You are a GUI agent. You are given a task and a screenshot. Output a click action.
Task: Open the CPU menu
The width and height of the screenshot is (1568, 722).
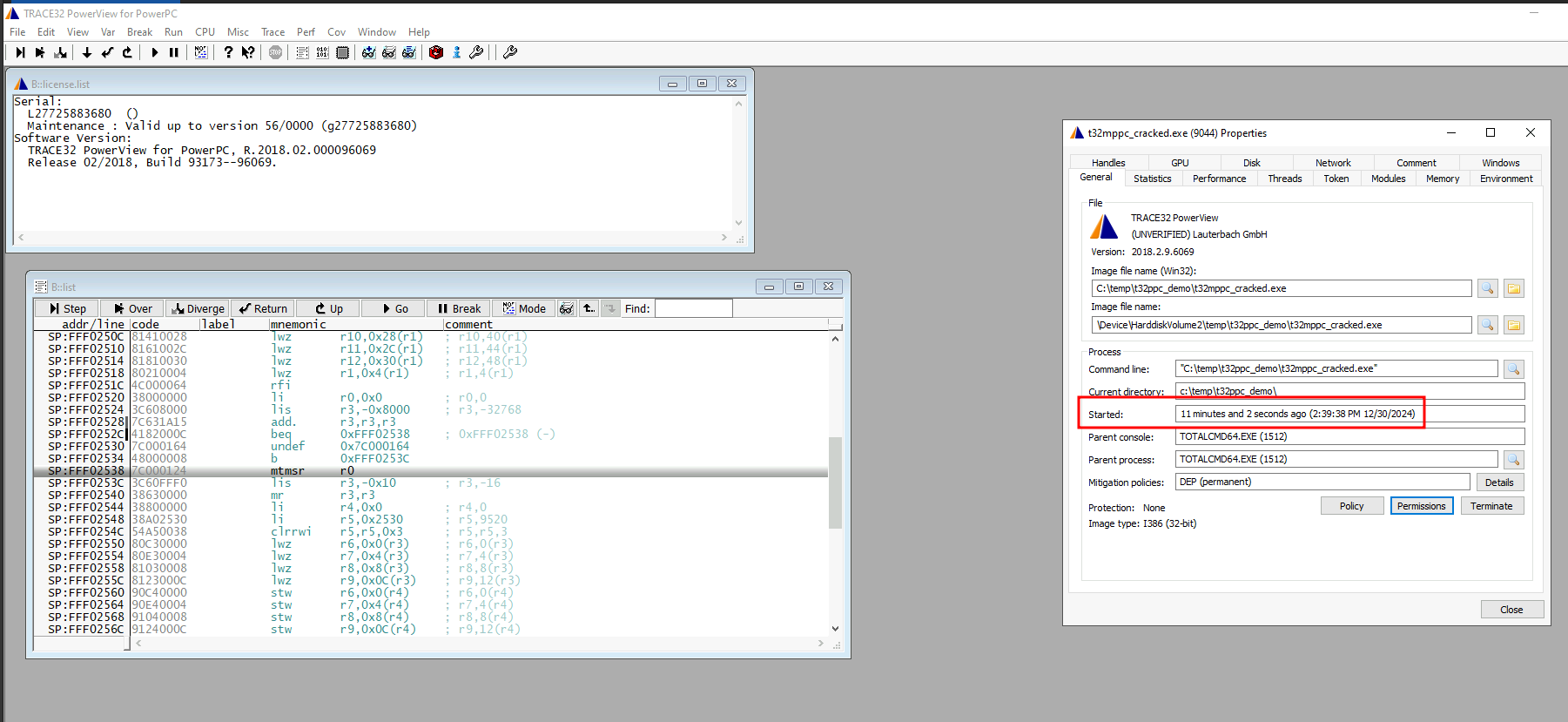(205, 32)
